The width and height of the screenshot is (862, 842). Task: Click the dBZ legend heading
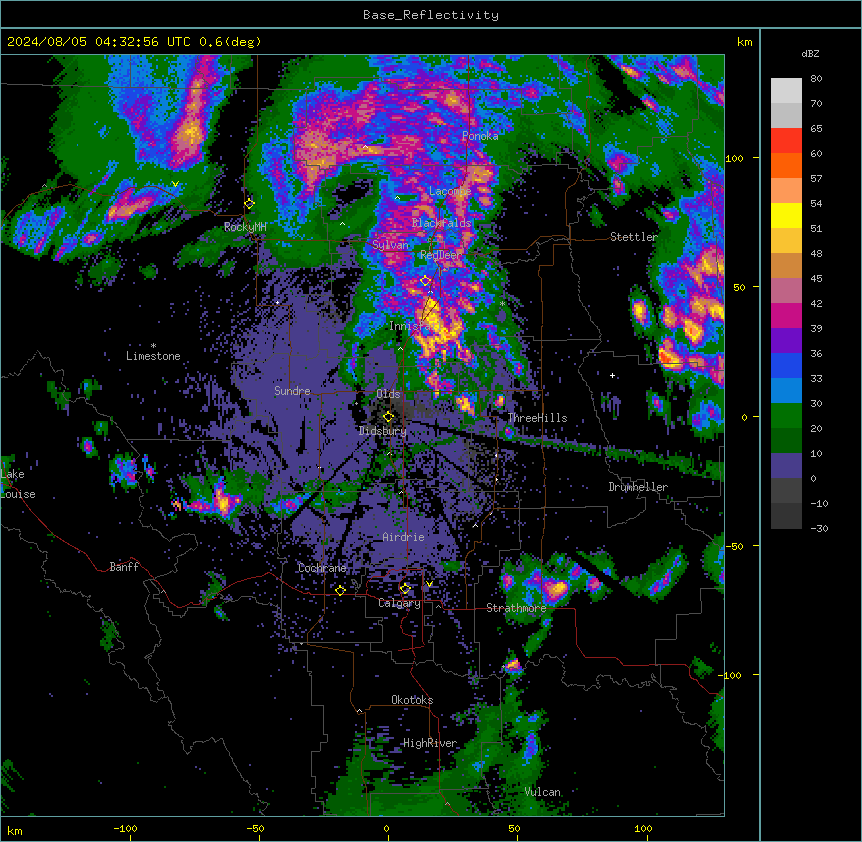click(x=810, y=53)
